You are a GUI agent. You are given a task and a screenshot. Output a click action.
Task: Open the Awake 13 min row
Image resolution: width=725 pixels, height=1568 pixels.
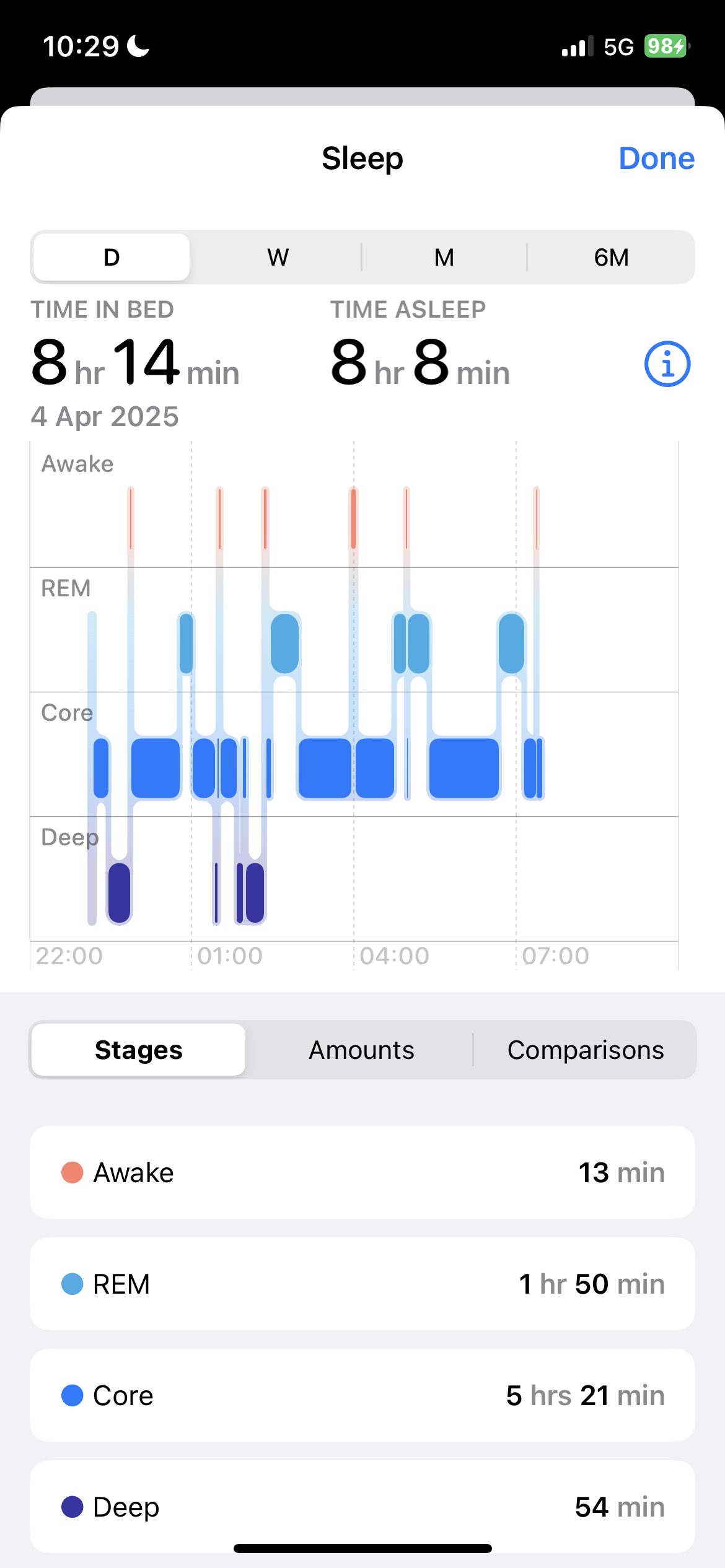[362, 1172]
